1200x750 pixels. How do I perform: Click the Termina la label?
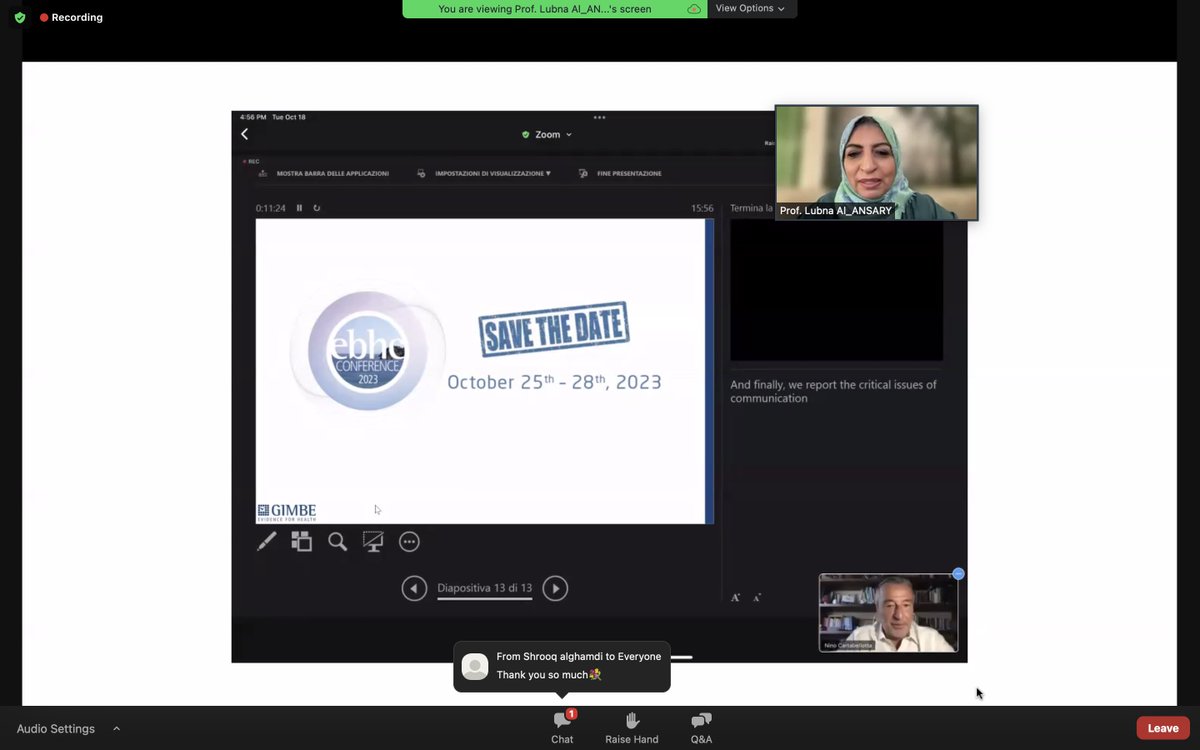[751, 208]
